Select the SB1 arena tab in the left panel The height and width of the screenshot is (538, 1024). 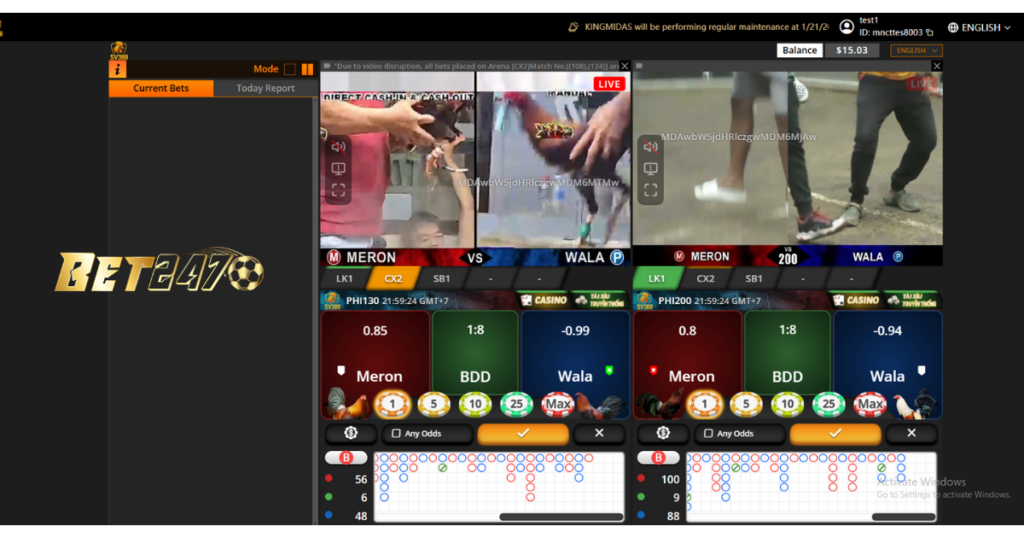tap(442, 279)
